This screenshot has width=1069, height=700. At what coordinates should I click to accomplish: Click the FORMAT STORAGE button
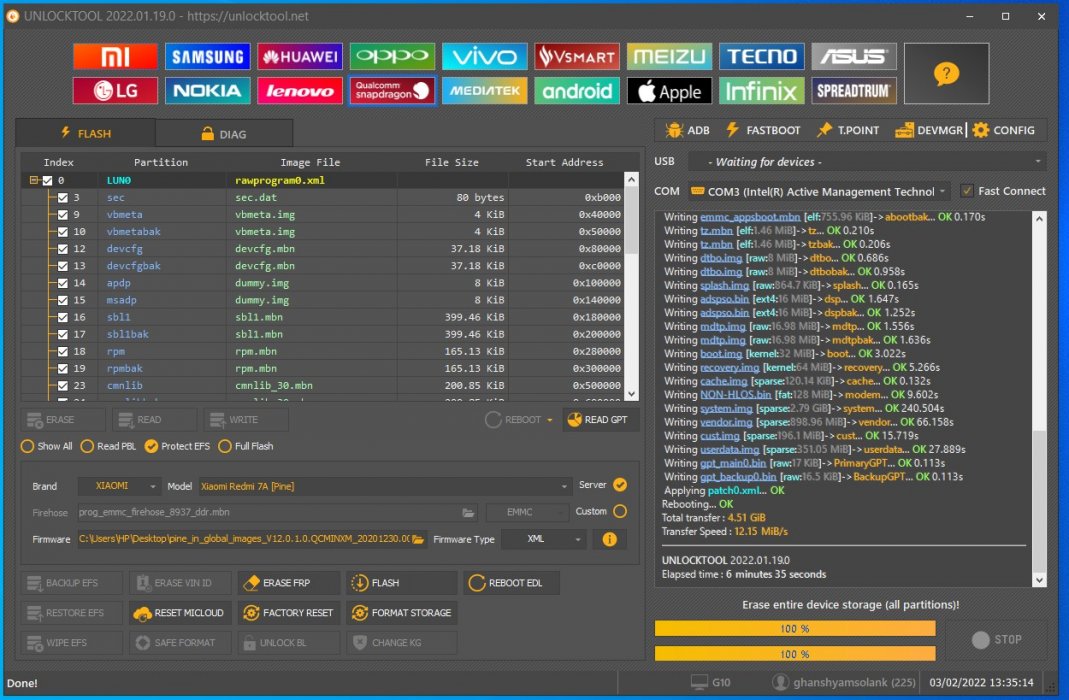click(x=402, y=613)
